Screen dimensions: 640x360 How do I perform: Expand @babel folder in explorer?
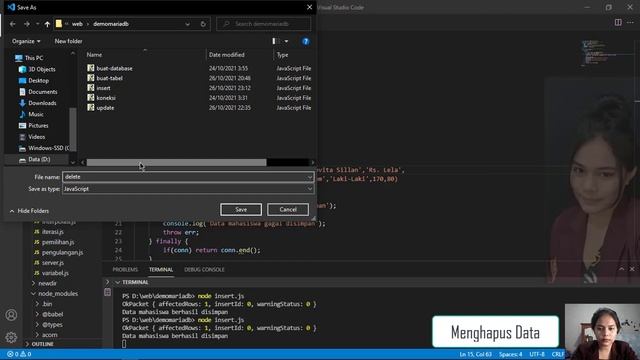(52, 314)
